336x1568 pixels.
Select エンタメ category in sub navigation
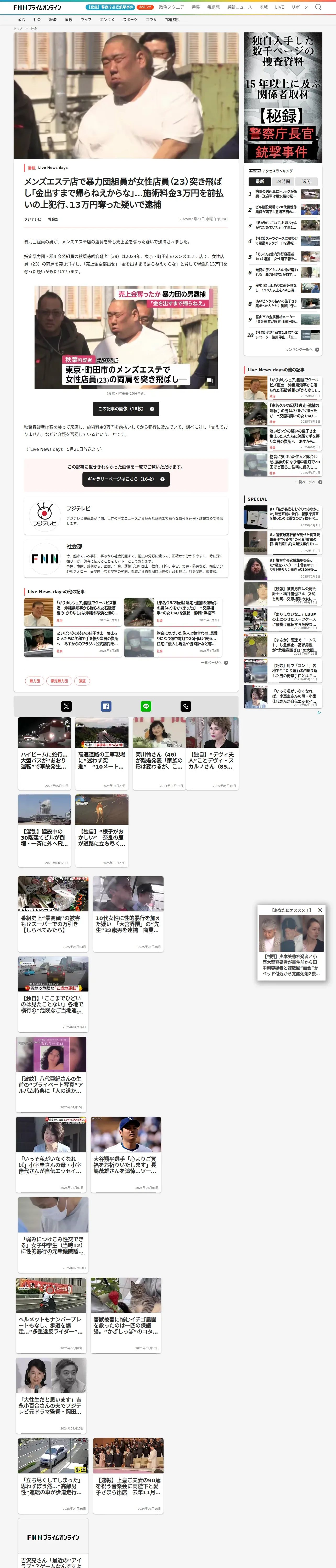(x=107, y=20)
